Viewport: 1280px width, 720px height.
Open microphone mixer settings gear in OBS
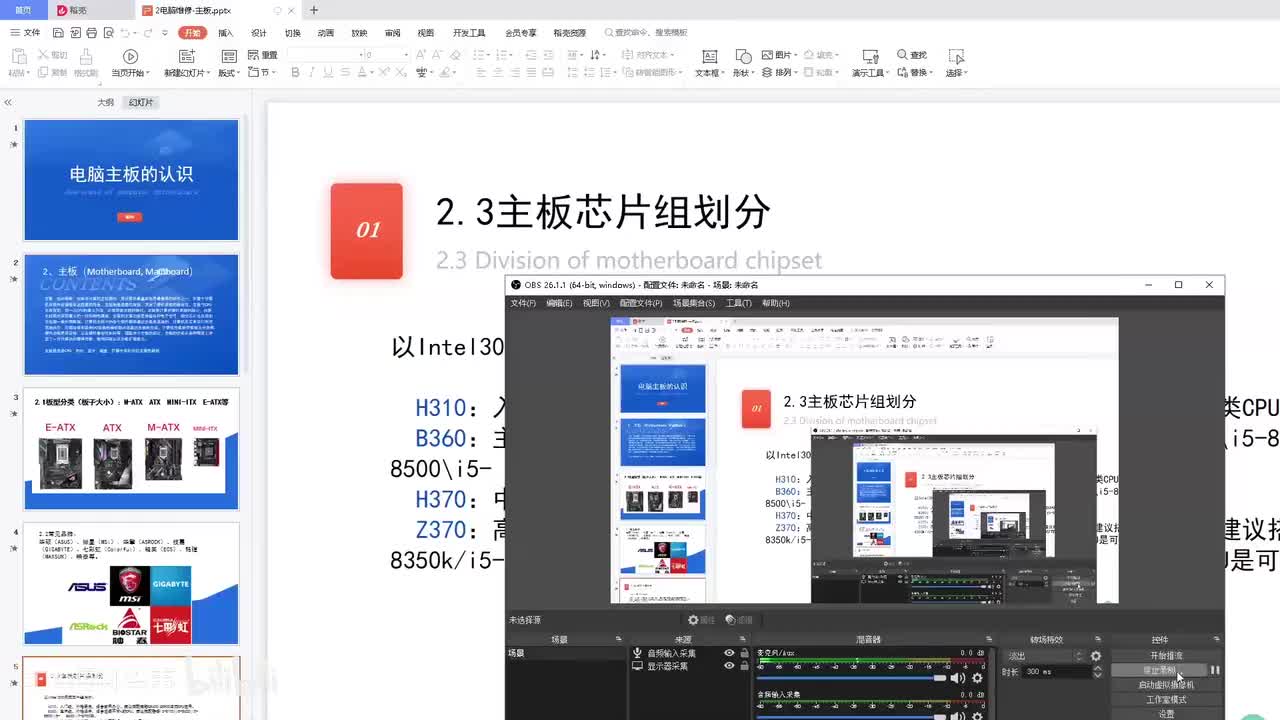click(x=977, y=678)
